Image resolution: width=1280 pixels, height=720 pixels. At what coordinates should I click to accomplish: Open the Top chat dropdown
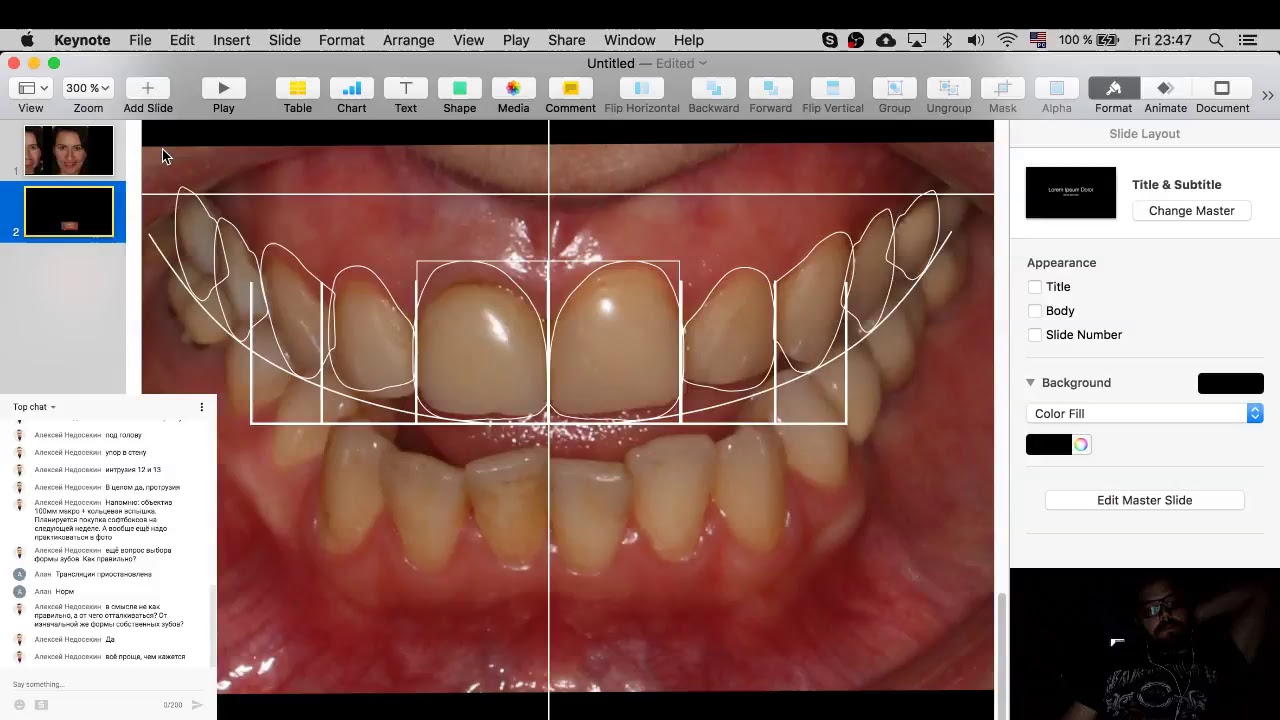point(34,407)
